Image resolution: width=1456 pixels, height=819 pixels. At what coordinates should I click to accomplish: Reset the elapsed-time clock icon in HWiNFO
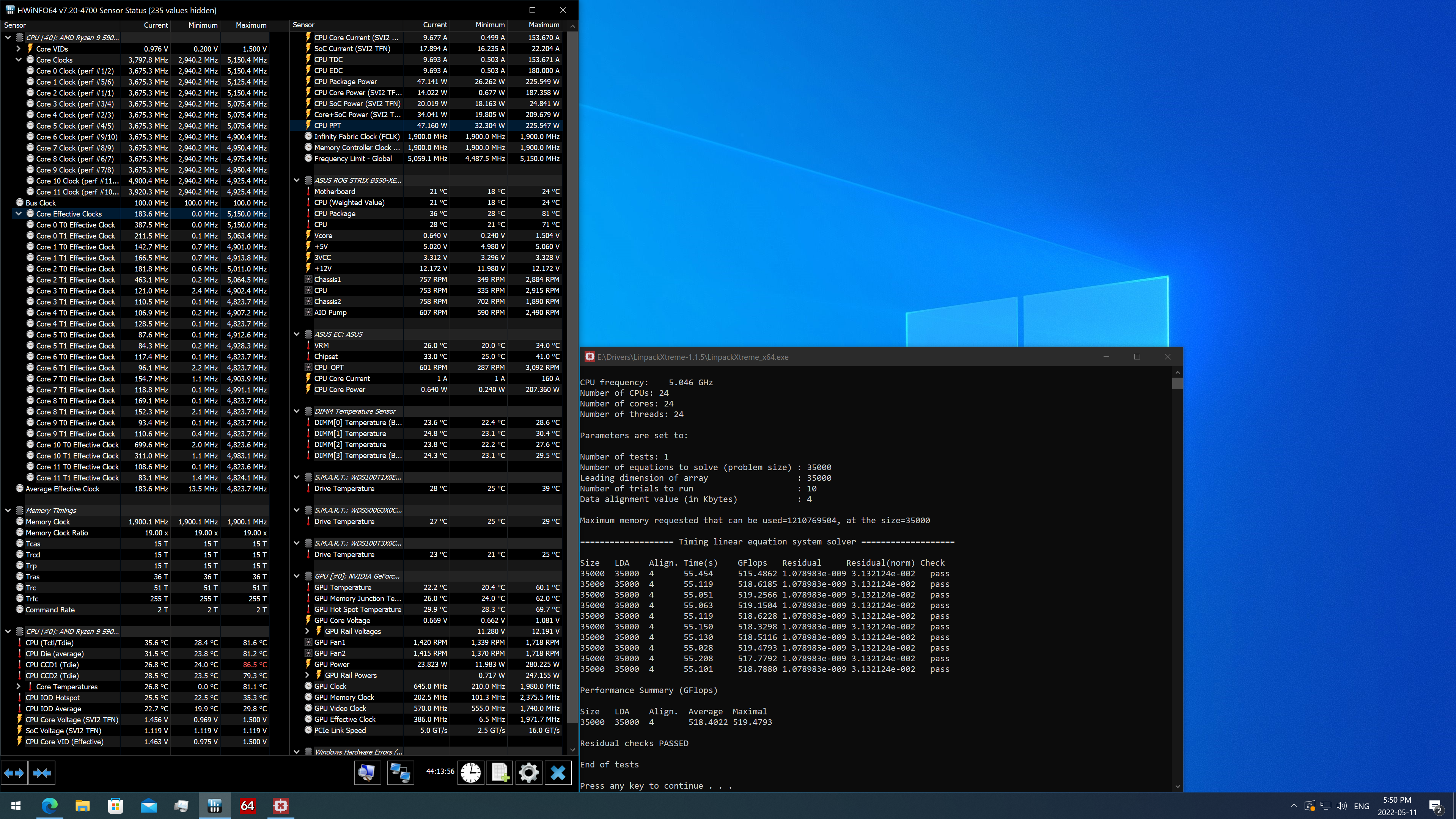pyautogui.click(x=470, y=773)
